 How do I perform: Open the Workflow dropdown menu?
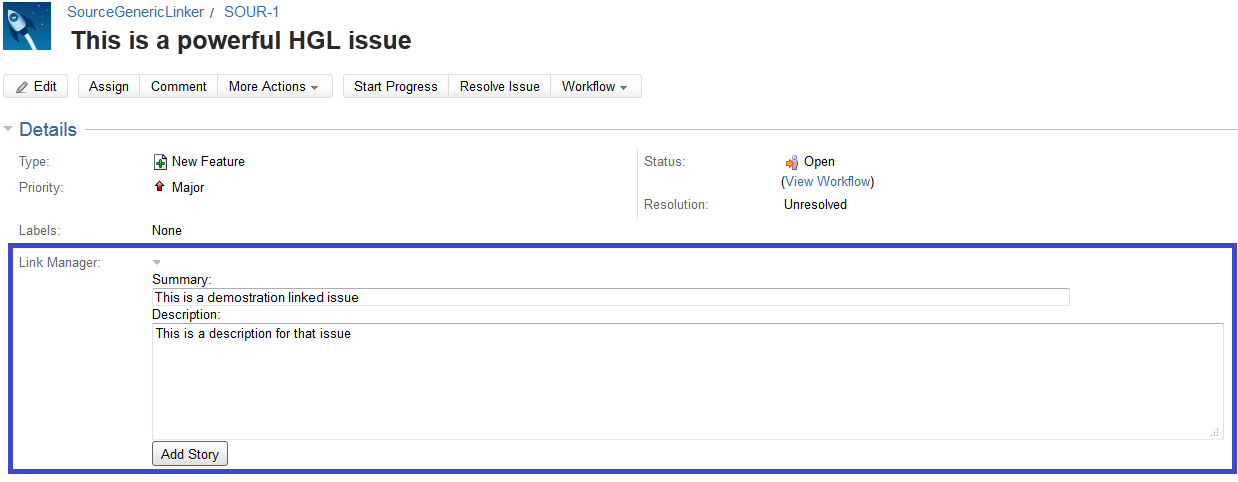(x=594, y=87)
